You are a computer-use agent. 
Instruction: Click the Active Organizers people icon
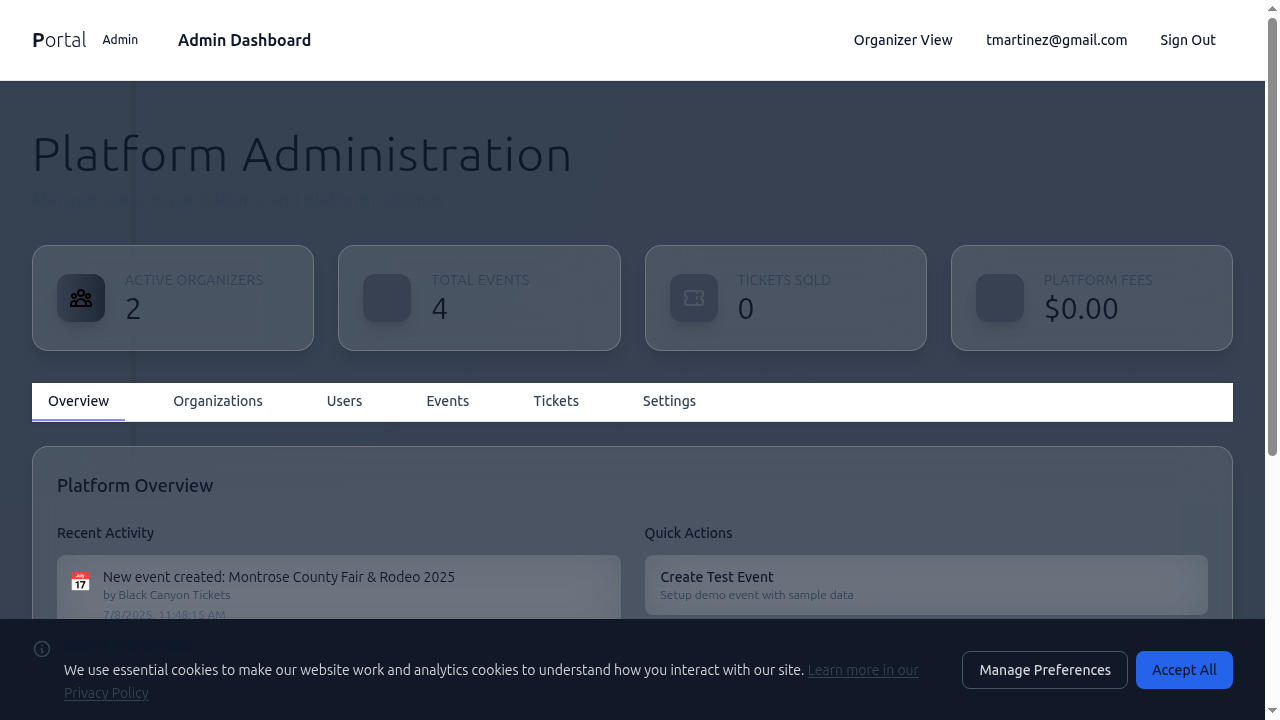pyautogui.click(x=81, y=298)
